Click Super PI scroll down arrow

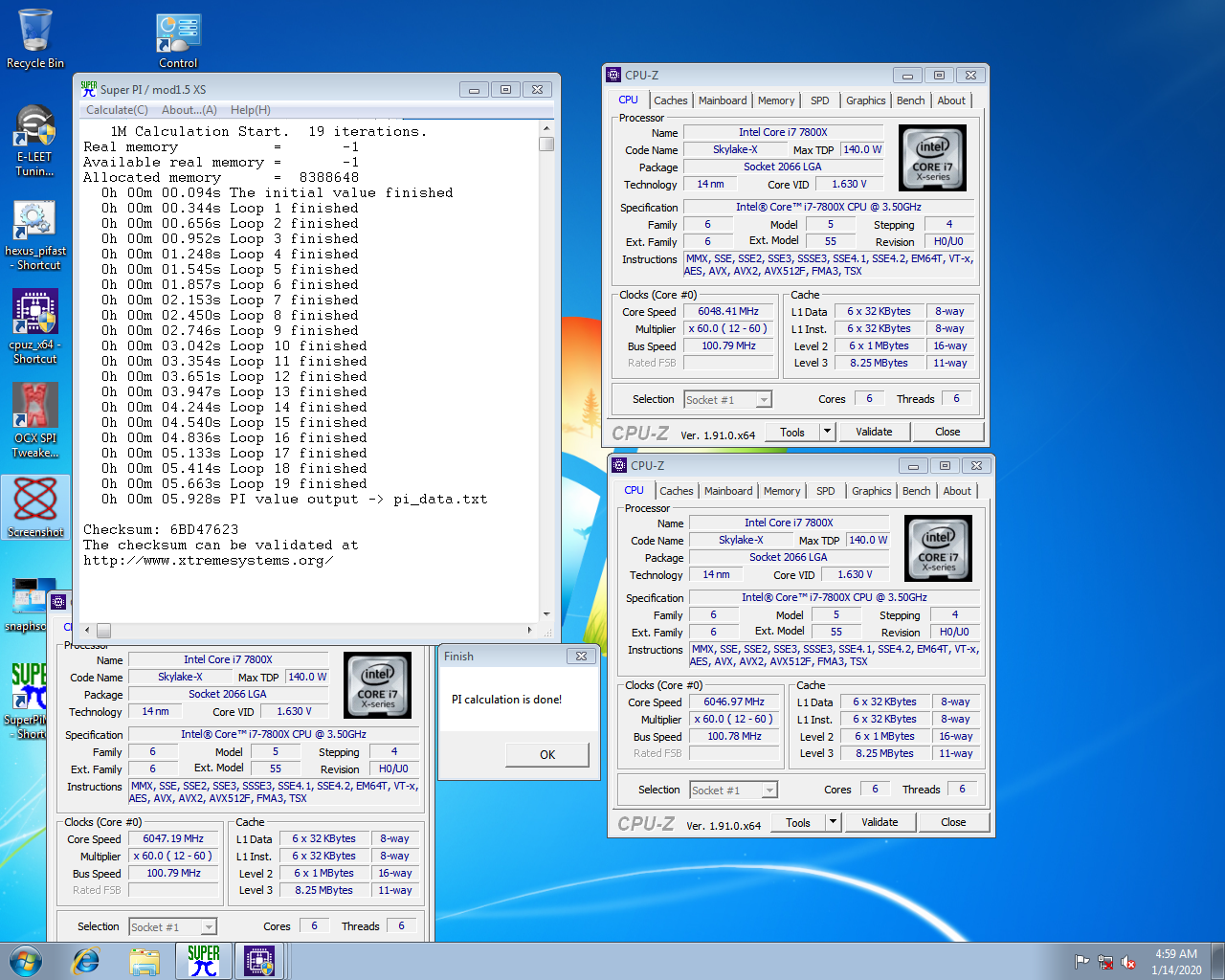[x=546, y=614]
